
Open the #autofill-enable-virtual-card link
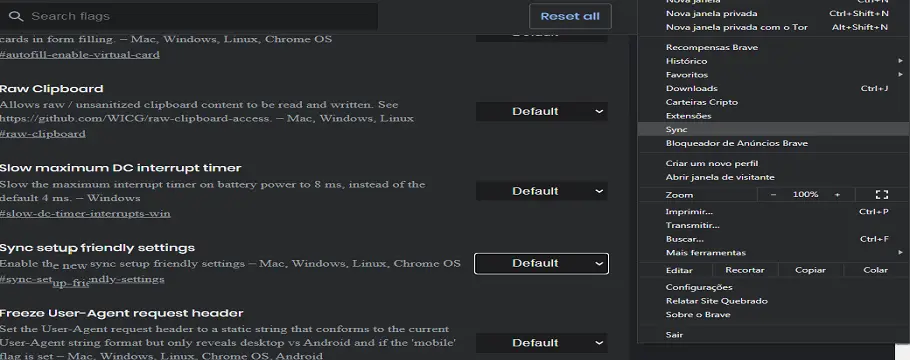[x=80, y=55]
